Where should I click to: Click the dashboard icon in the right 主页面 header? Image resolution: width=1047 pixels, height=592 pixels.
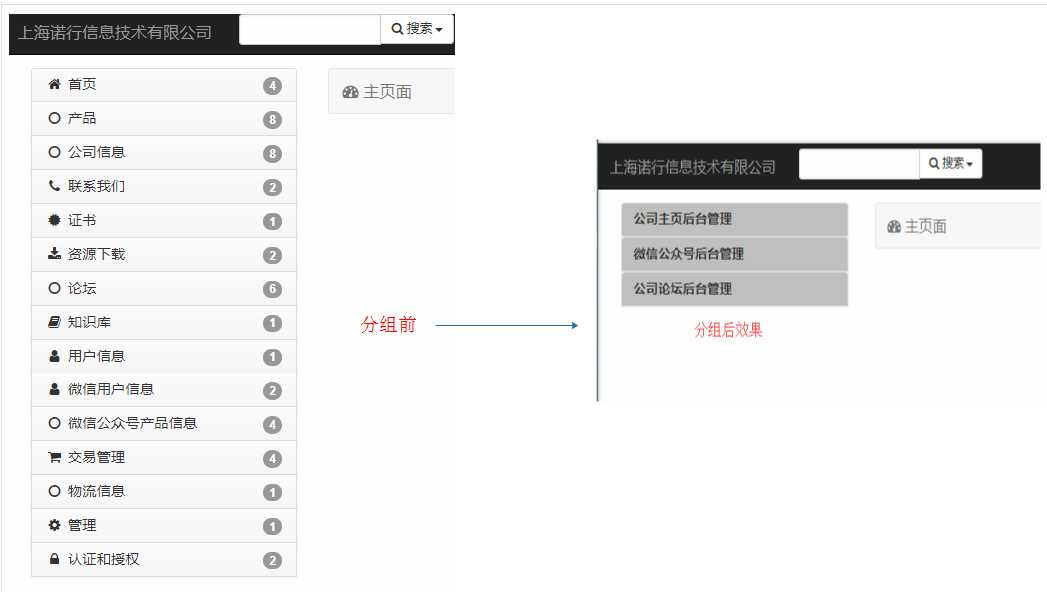pos(894,227)
